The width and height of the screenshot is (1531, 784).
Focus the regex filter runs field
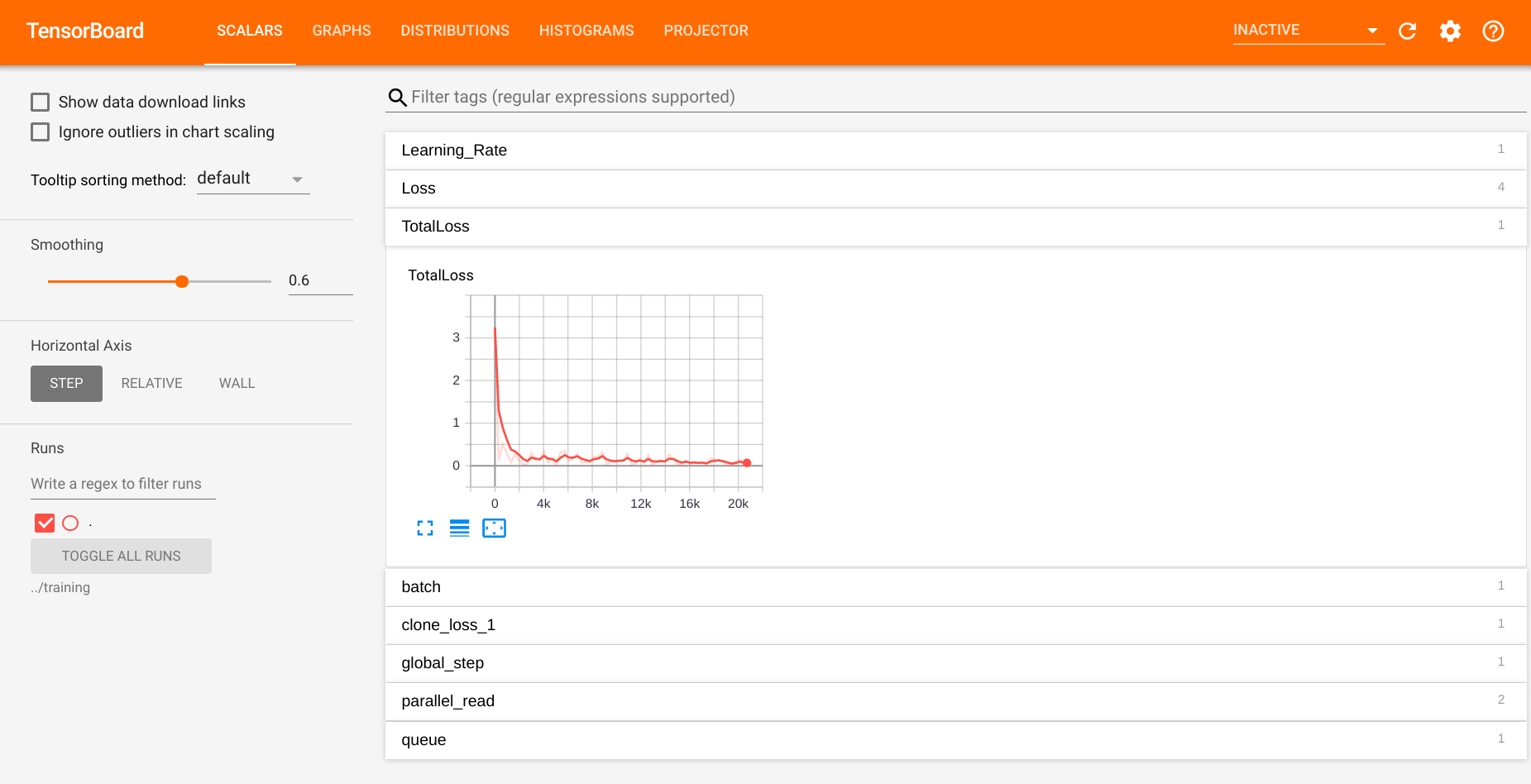[123, 485]
